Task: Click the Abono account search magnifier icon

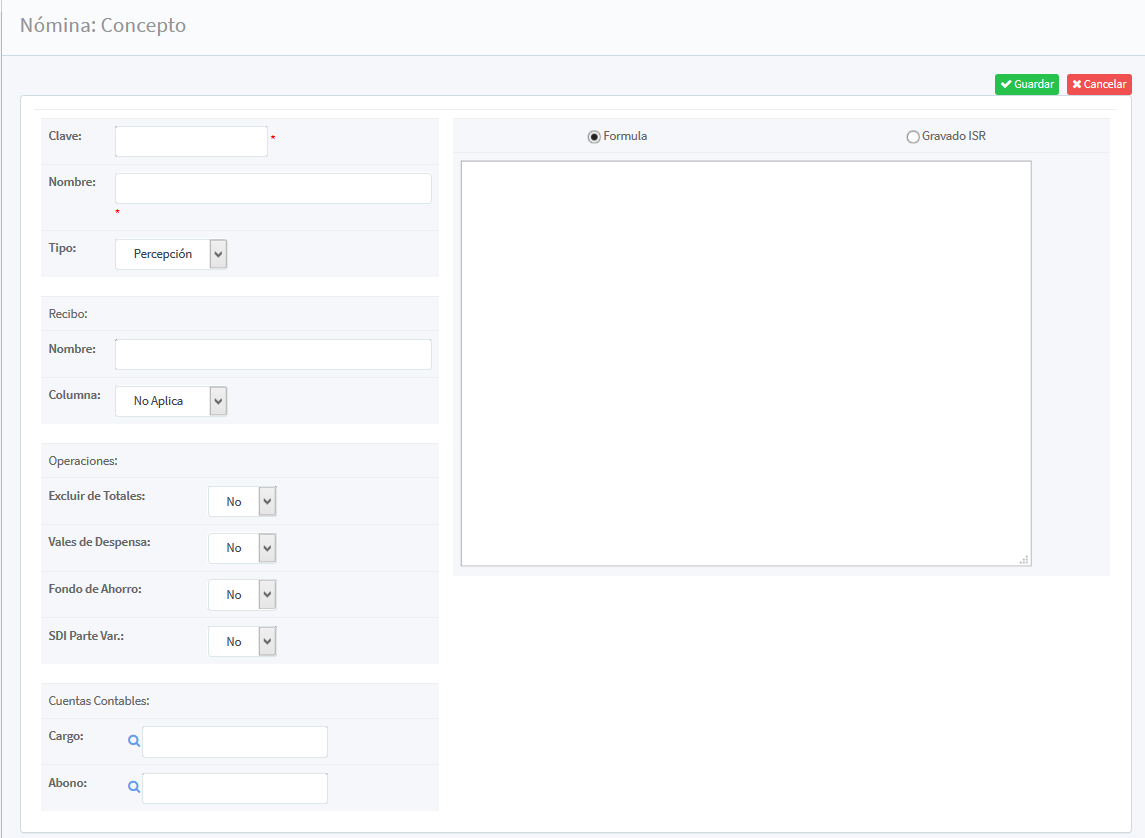Action: (134, 788)
